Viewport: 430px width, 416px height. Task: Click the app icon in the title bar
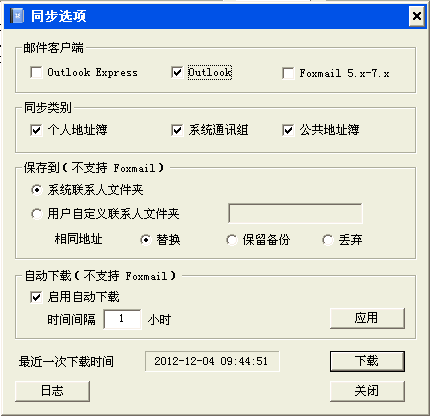[17, 16]
